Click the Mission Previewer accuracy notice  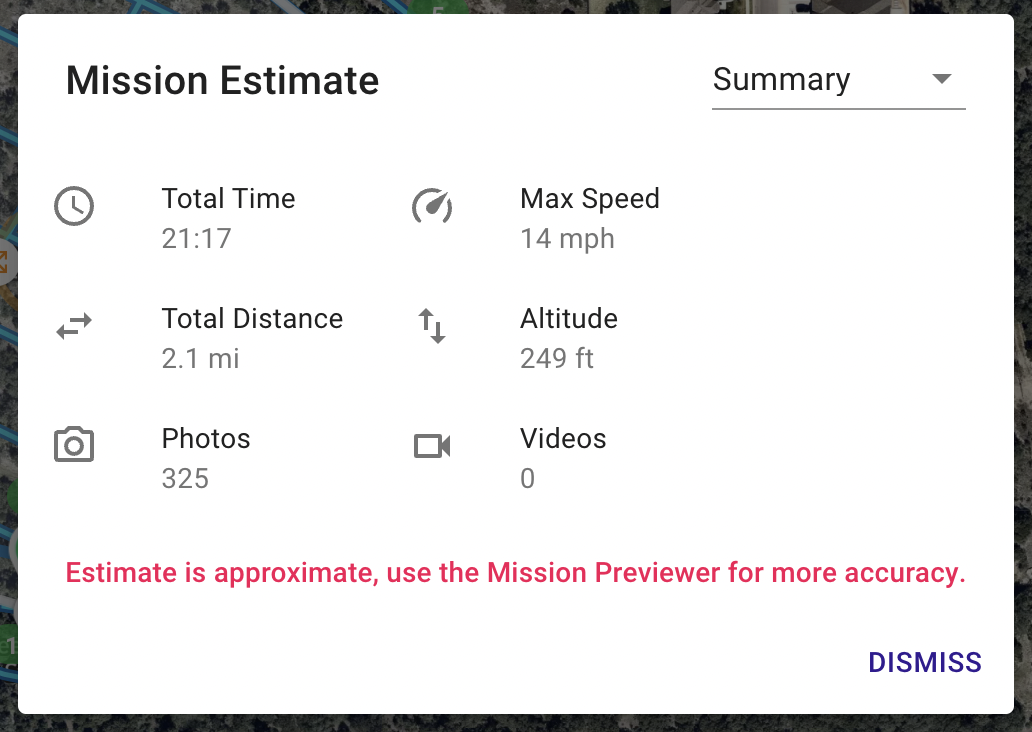point(515,573)
